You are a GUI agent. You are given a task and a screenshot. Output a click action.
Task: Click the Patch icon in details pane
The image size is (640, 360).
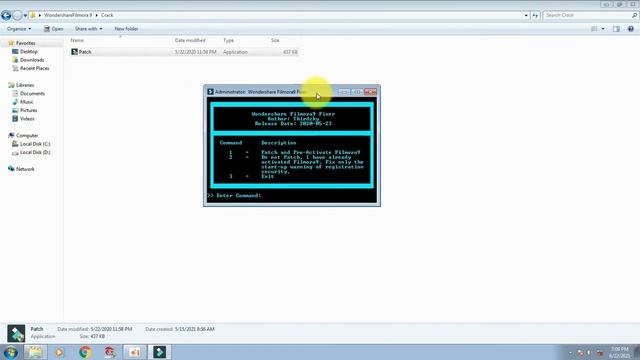click(x=16, y=333)
